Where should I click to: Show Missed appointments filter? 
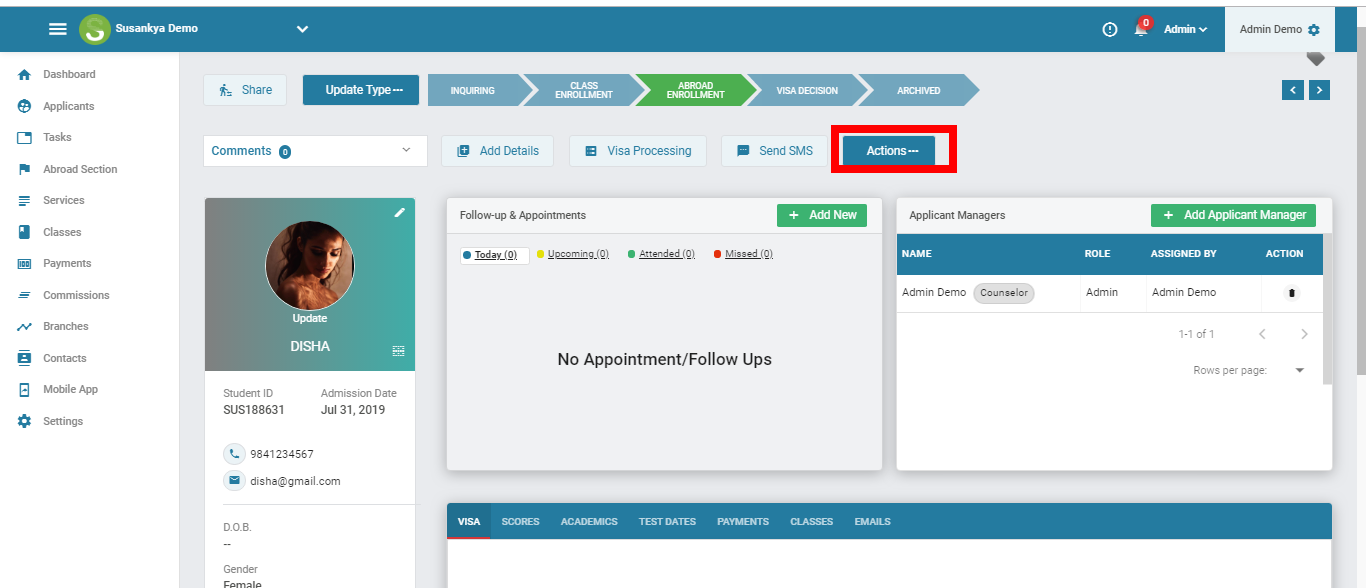(x=748, y=253)
